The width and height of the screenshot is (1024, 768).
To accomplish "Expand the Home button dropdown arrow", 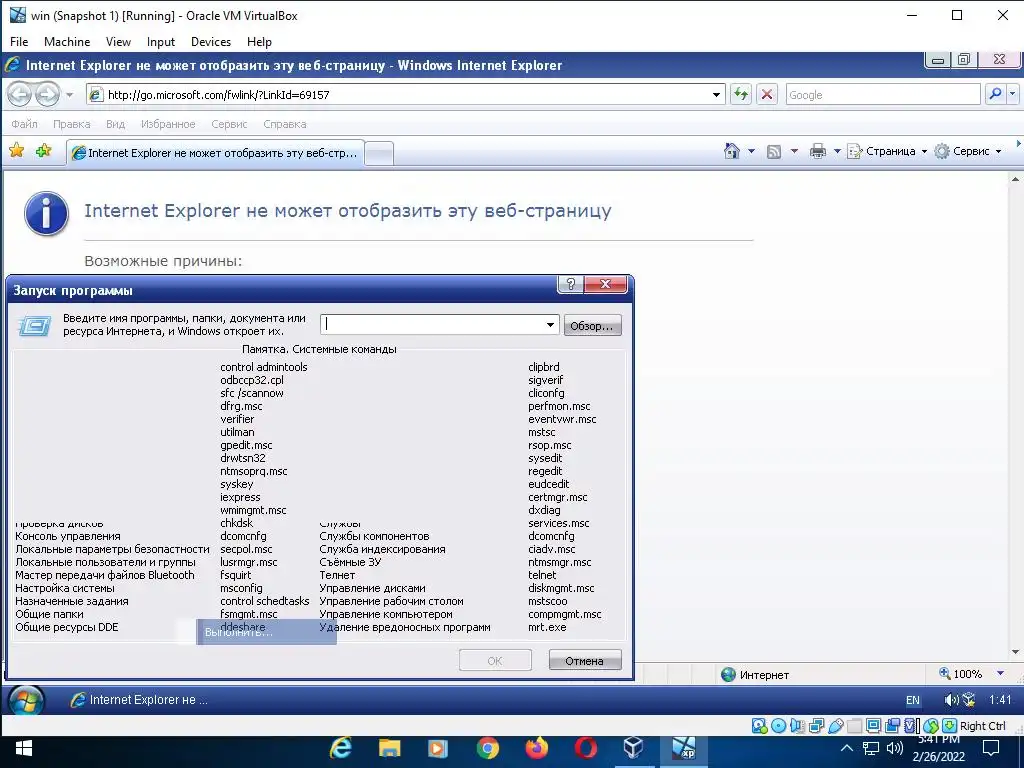I will [x=751, y=152].
